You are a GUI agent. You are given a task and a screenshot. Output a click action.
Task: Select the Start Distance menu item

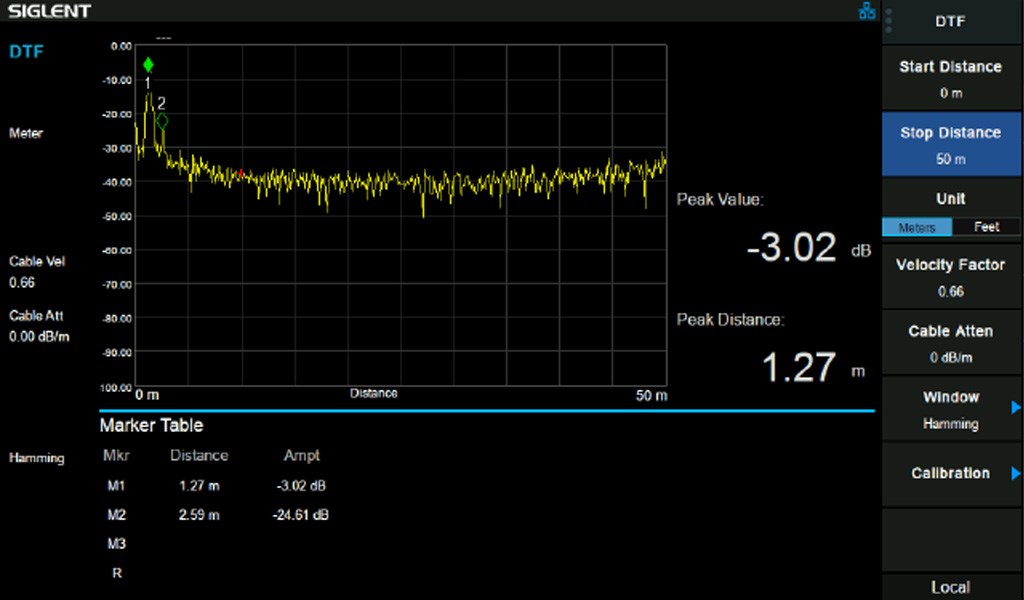click(950, 79)
